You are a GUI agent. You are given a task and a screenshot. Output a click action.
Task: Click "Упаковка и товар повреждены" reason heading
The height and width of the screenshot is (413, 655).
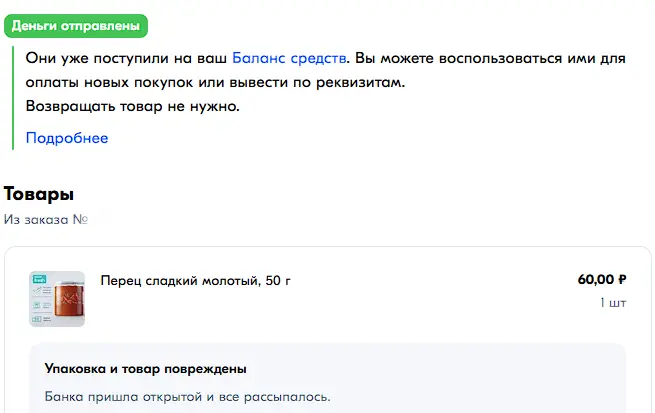tap(145, 369)
